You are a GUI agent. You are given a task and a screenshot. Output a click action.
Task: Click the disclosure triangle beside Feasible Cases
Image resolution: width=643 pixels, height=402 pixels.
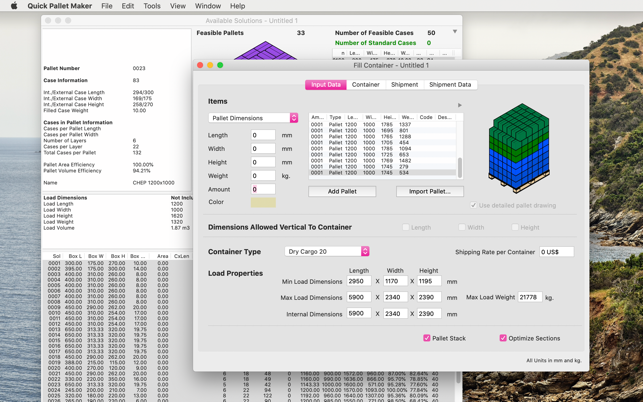coord(455,32)
